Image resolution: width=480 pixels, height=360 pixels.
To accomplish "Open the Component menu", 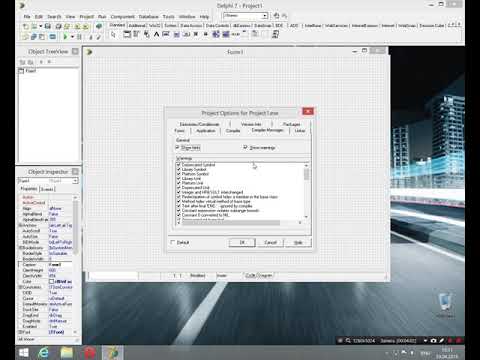I will pos(123,17).
